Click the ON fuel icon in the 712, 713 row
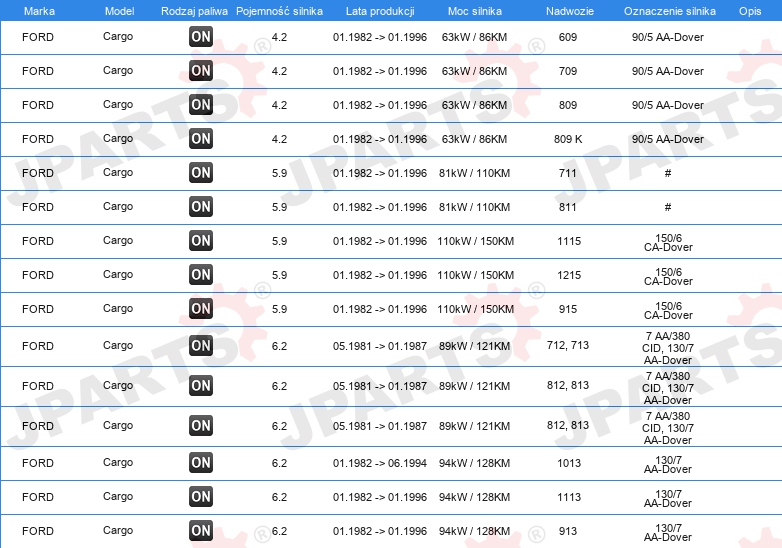This screenshot has height=548, width=782. tap(201, 345)
